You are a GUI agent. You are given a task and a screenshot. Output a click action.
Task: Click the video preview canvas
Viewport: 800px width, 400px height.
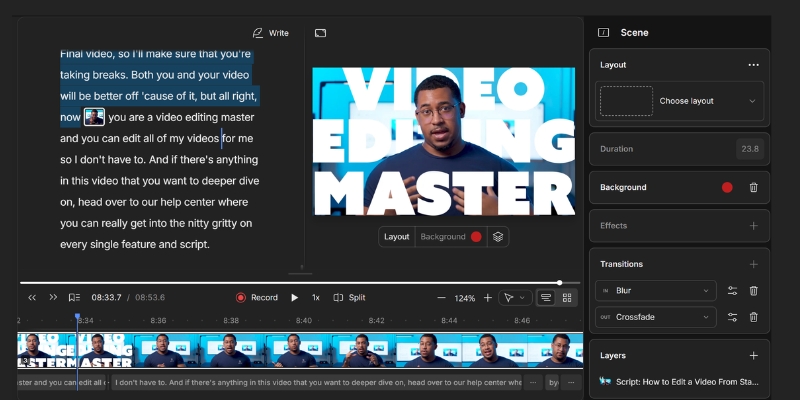tap(443, 141)
